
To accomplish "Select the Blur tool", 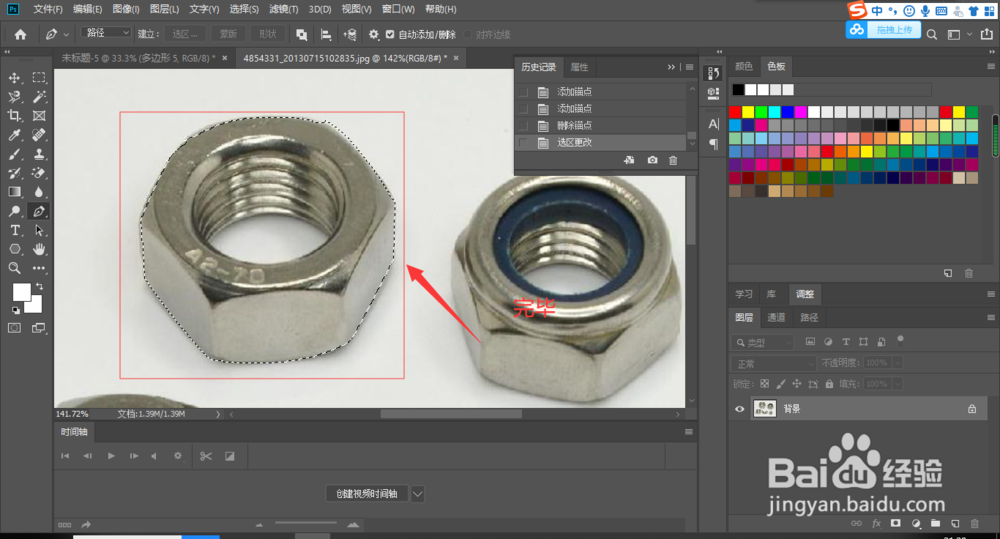I will pos(39,192).
